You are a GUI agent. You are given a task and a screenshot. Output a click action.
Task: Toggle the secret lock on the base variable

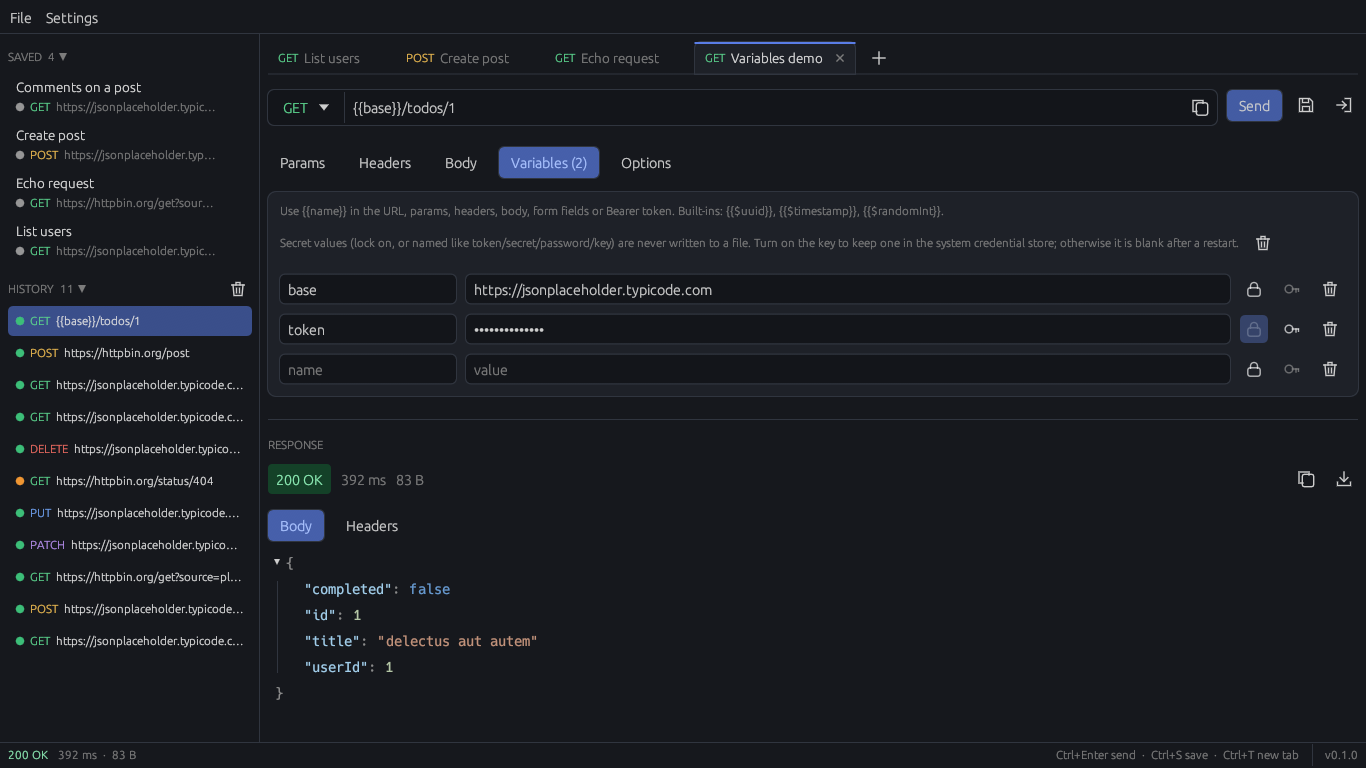tap(1254, 289)
